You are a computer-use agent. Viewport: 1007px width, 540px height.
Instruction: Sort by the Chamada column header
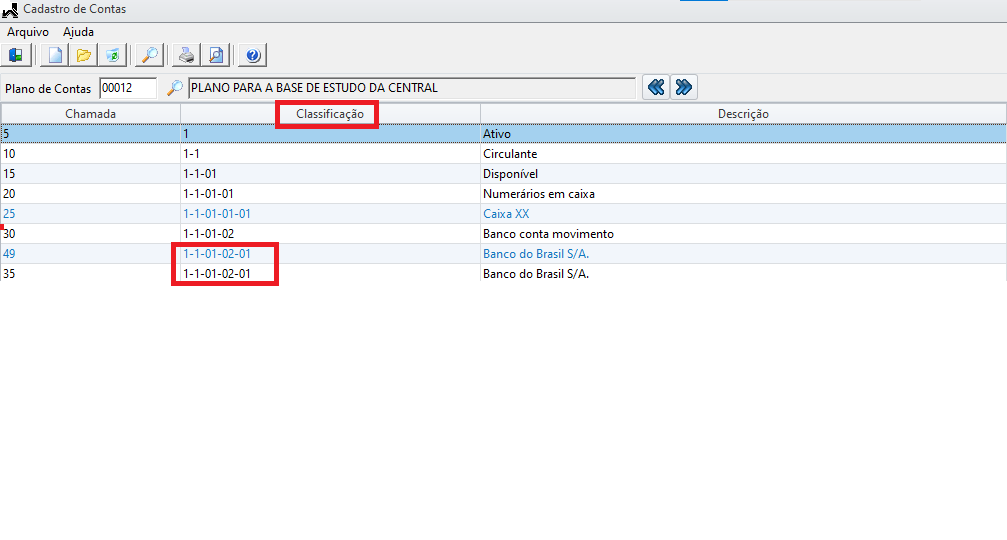pos(91,114)
